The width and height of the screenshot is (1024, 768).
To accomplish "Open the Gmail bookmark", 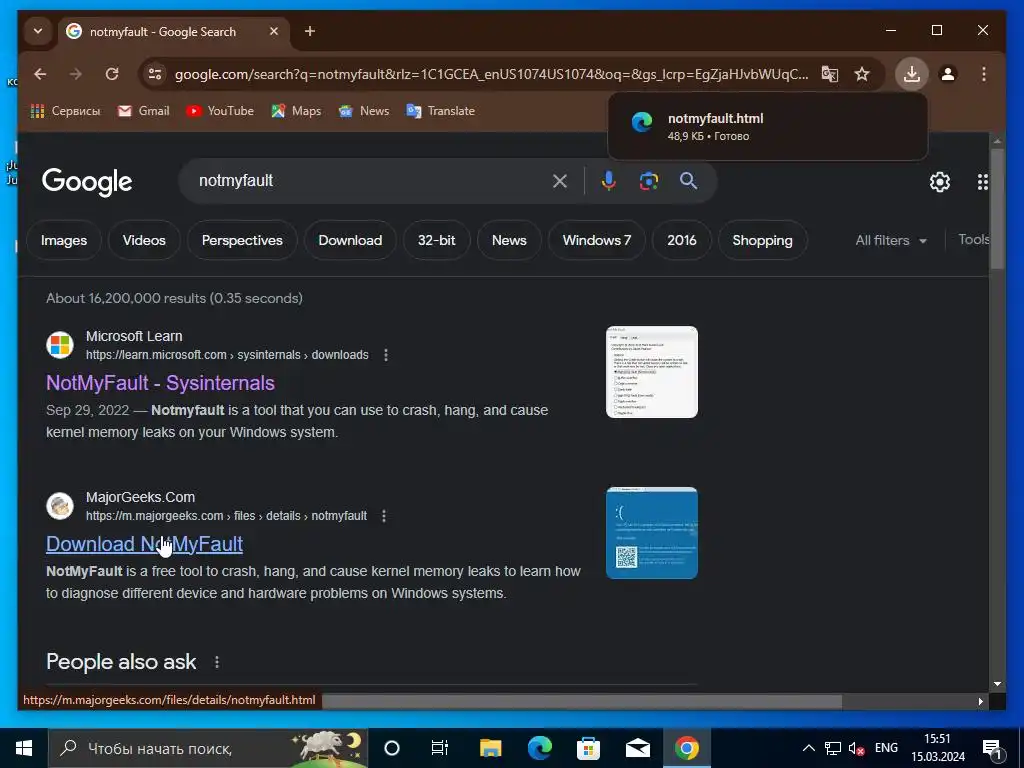I will 144,111.
